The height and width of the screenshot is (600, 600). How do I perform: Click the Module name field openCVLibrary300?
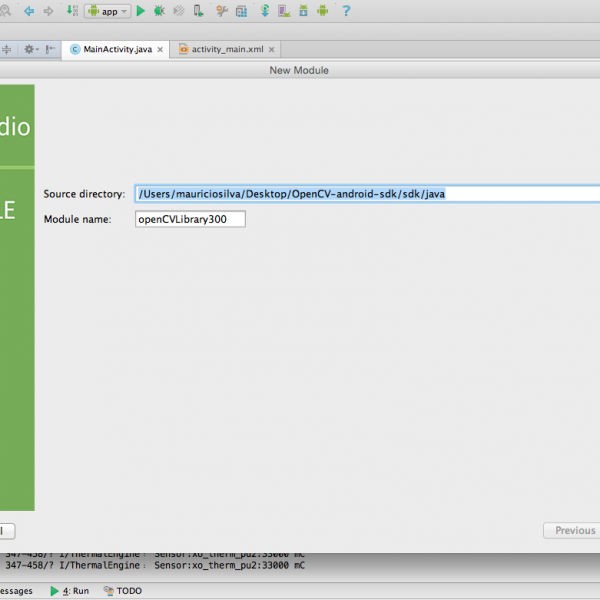190,219
